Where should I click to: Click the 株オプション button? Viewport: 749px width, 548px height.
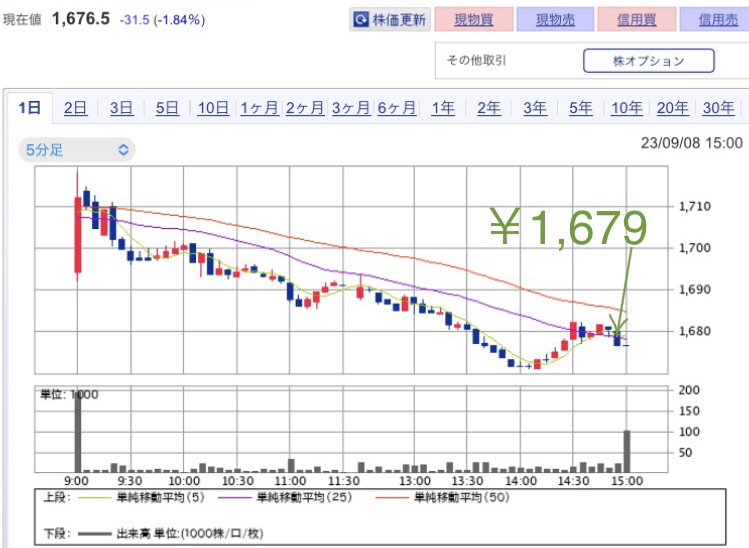click(x=649, y=61)
